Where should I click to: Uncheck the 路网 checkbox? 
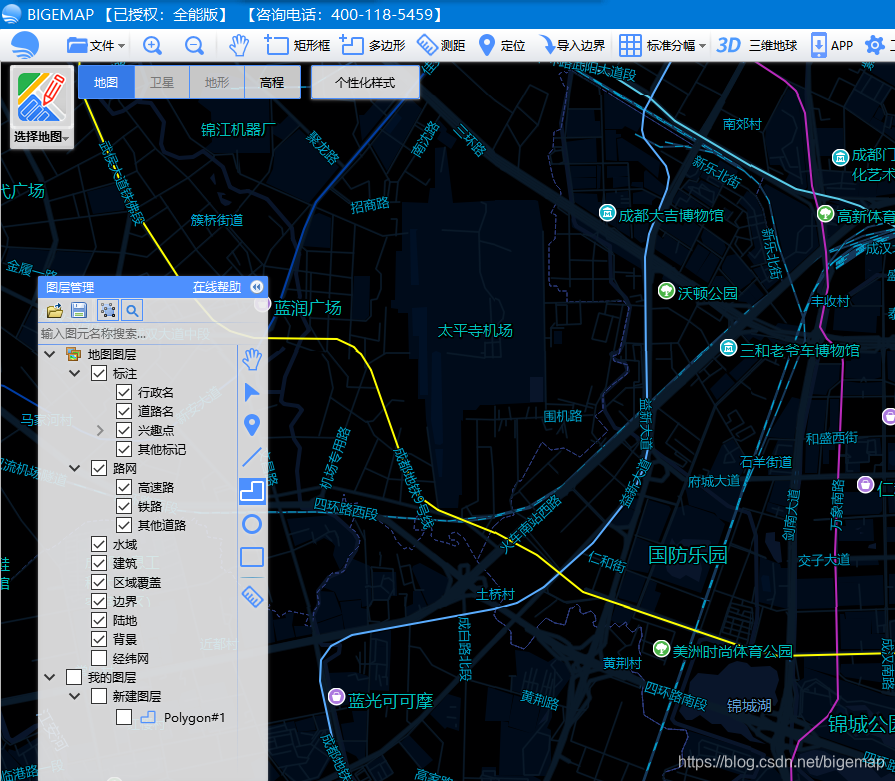pos(99,468)
